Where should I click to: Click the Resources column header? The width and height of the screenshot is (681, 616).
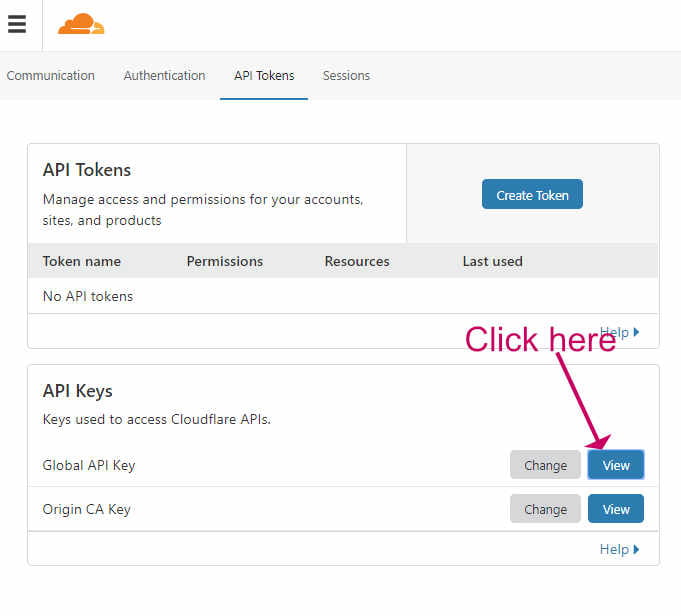(x=357, y=262)
